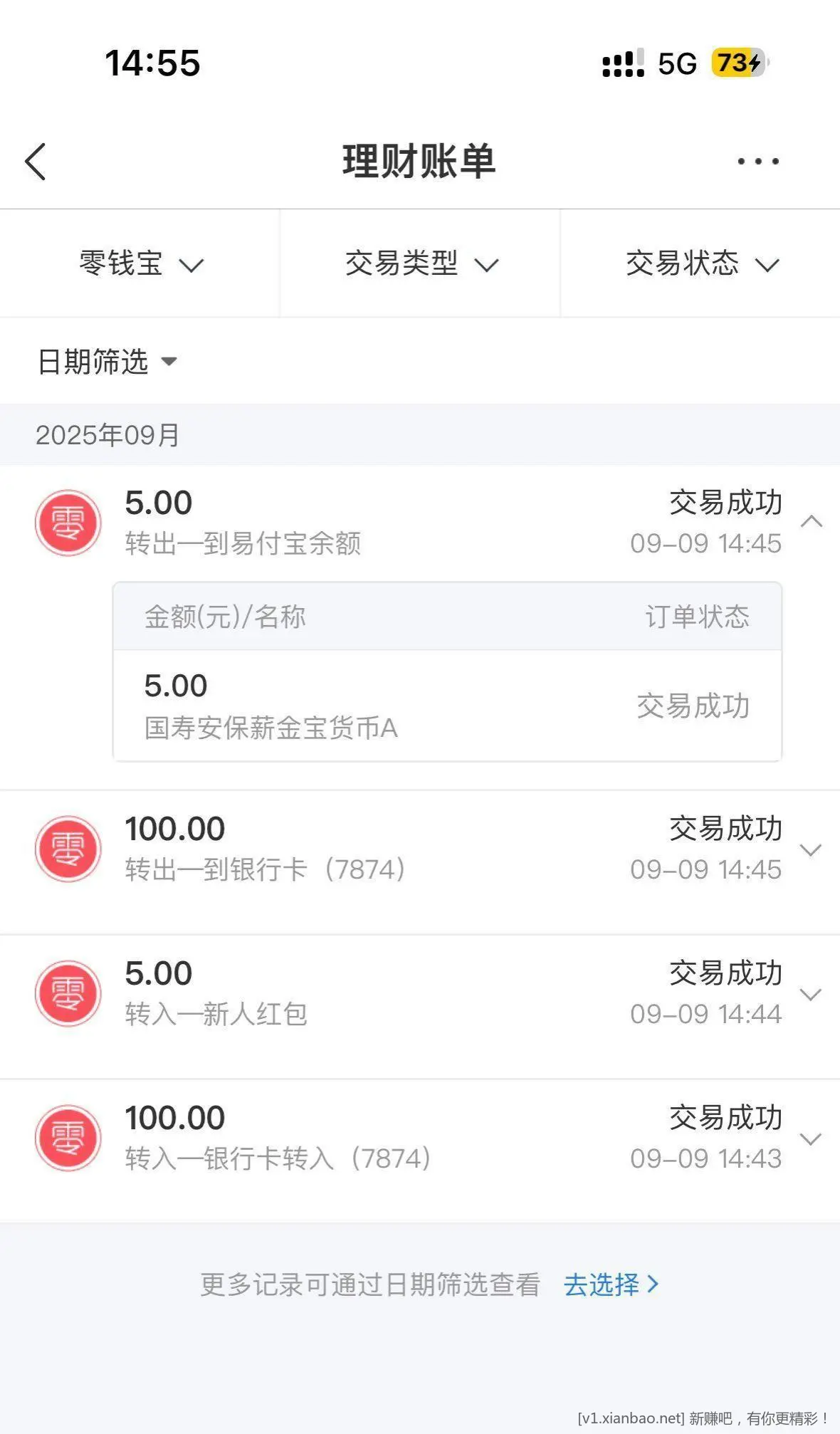
Task: Expand the 100.00 银行卡转入 transaction details
Action: point(812,1139)
